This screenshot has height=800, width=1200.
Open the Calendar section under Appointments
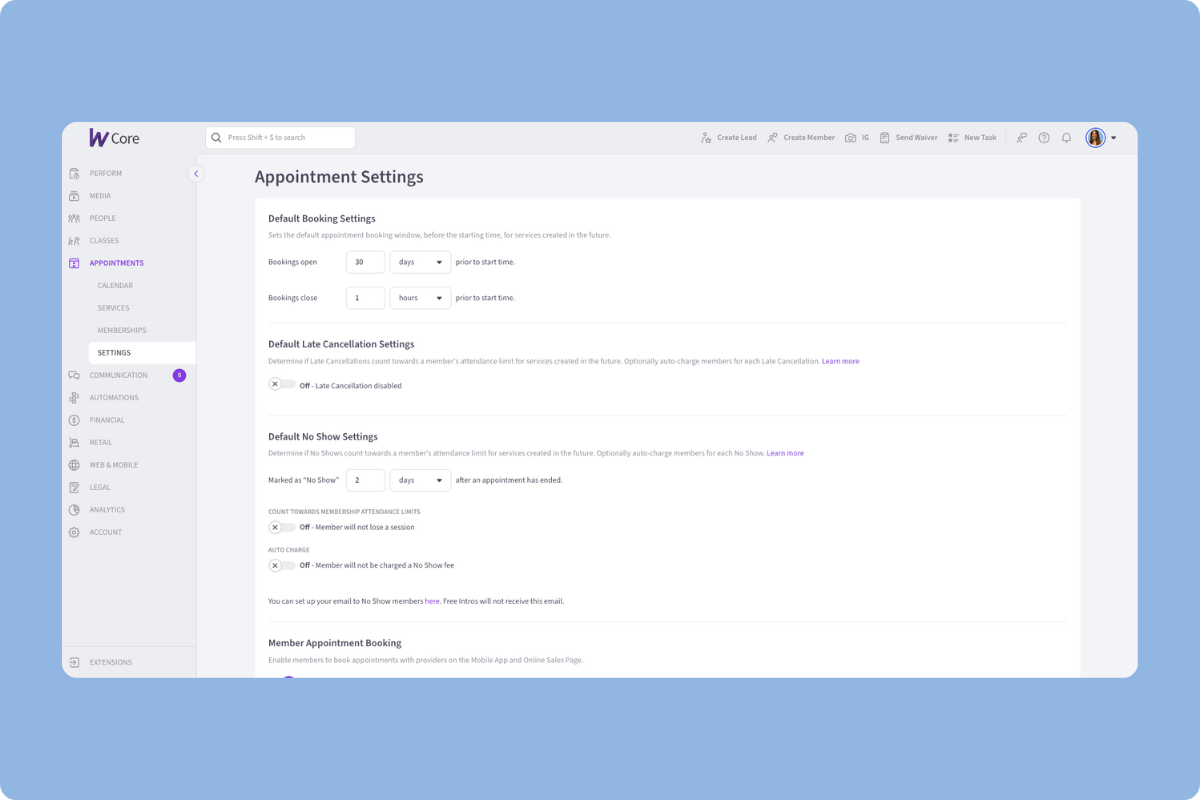114,285
